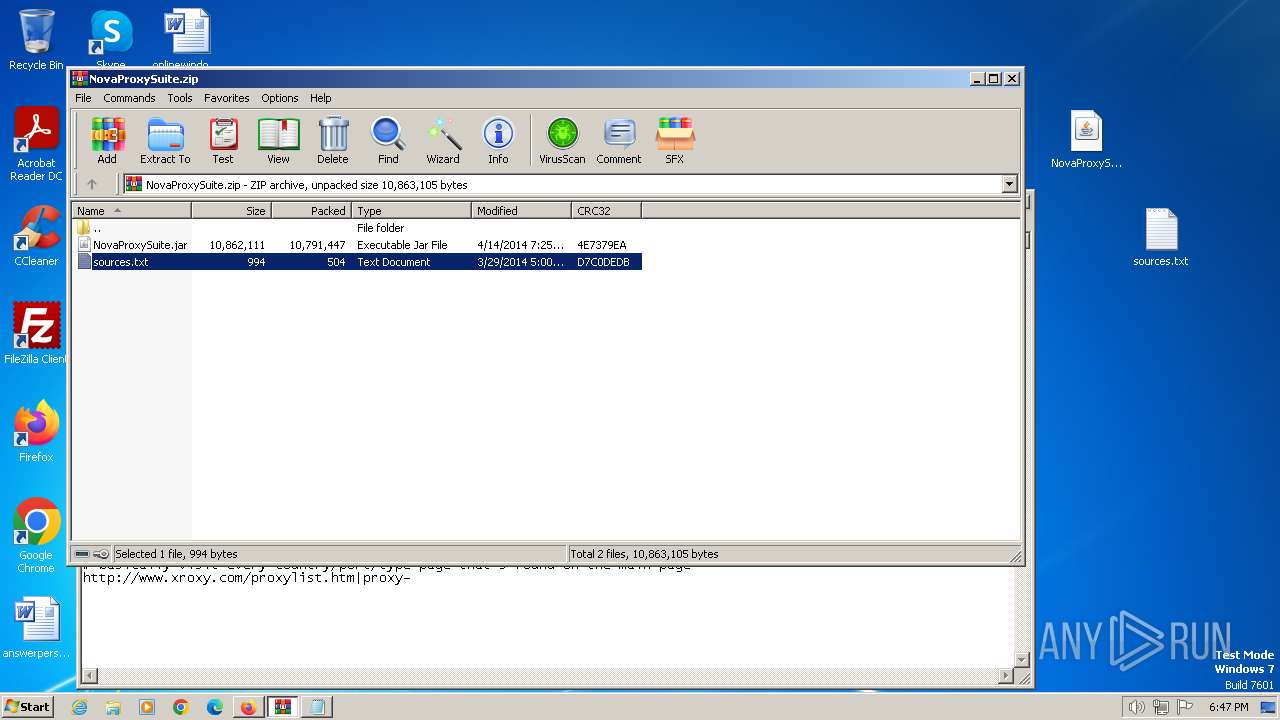
Task: Sort by Modified column header
Action: (x=521, y=210)
